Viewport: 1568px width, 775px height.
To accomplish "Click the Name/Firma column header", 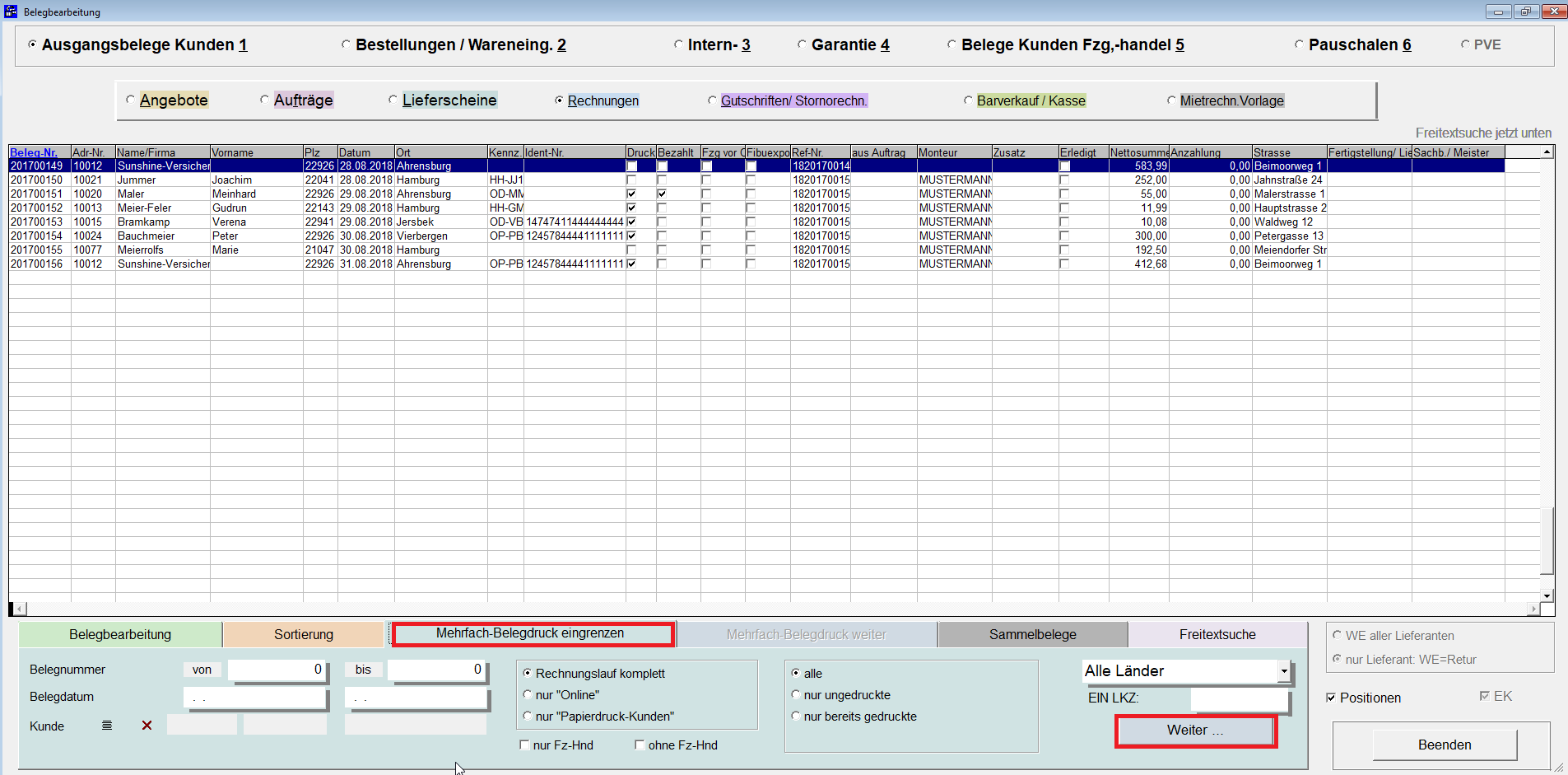I will point(162,152).
